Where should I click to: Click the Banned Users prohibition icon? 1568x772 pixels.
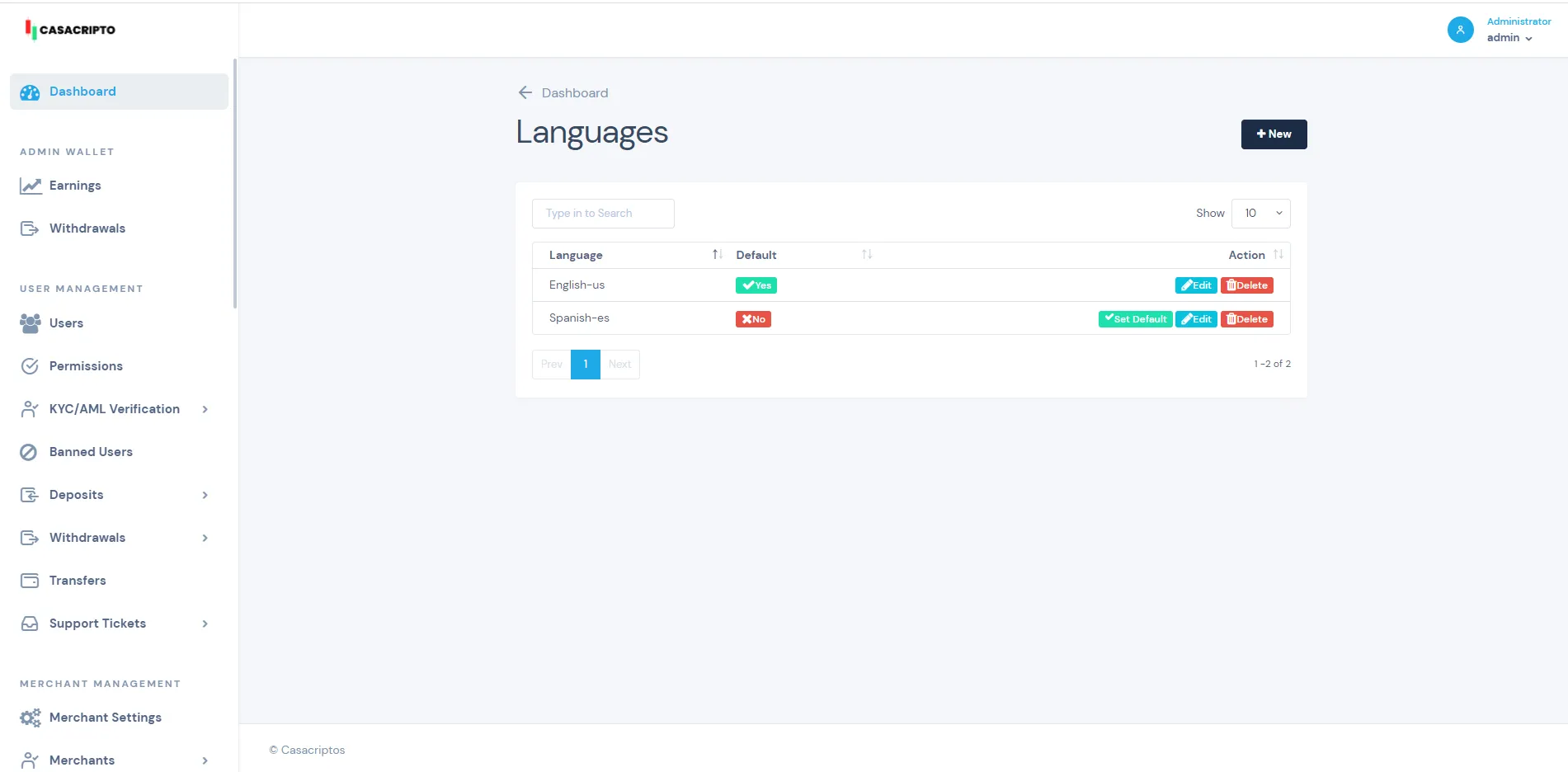click(x=29, y=452)
